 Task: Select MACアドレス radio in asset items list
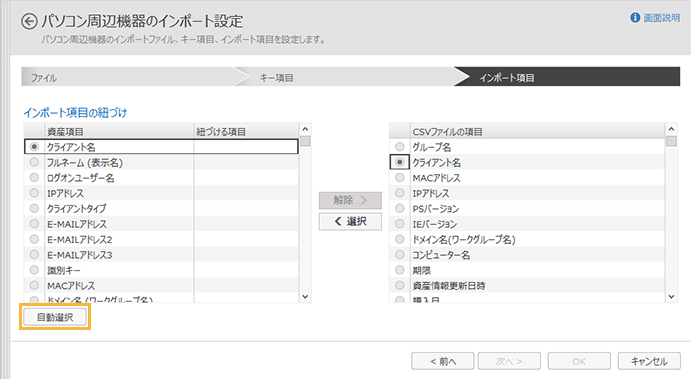(34, 286)
